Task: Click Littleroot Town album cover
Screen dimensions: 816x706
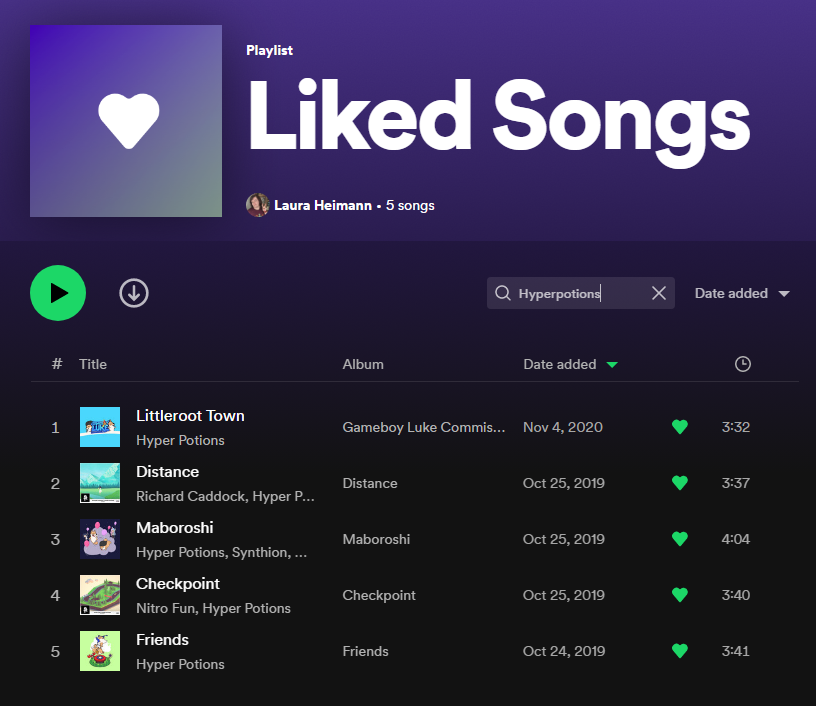Action: [100, 427]
